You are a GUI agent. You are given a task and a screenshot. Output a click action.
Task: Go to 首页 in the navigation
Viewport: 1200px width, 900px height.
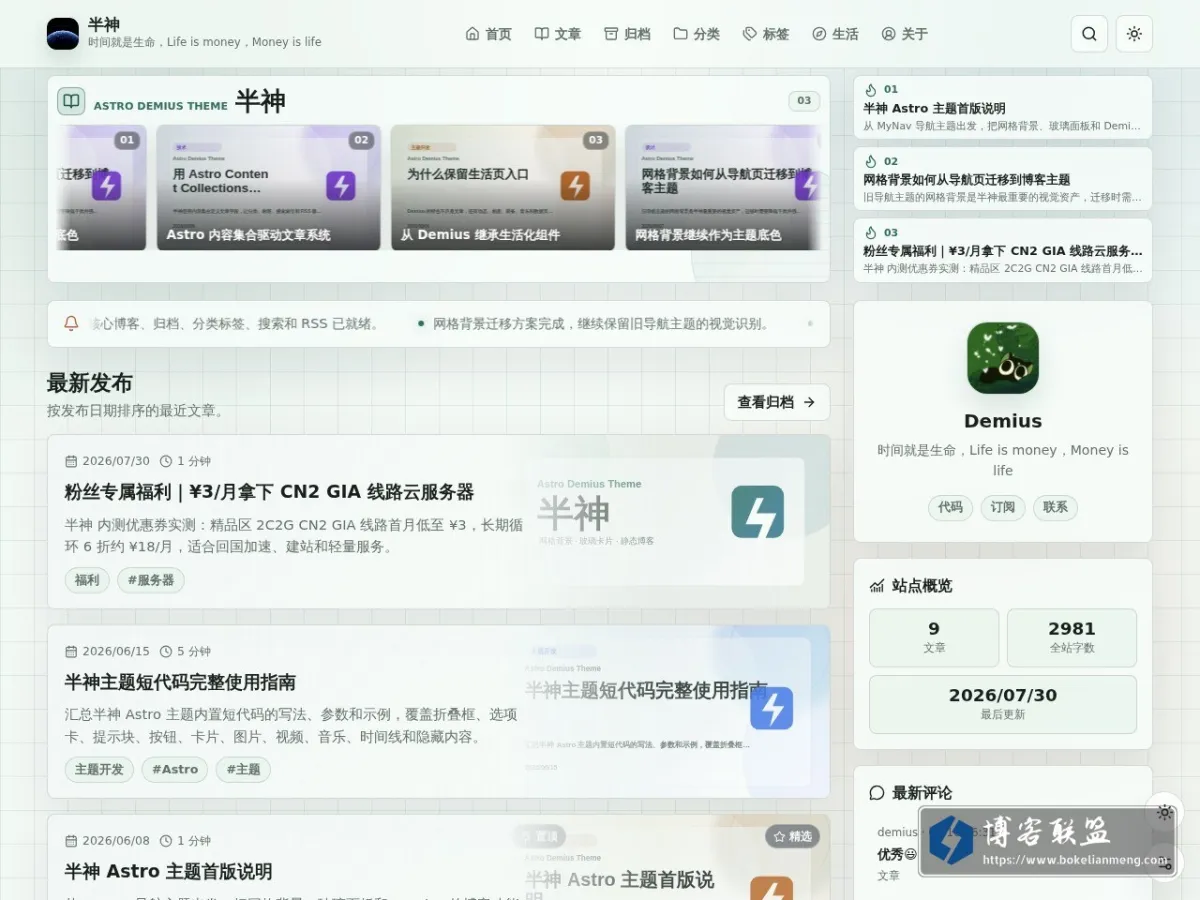(x=489, y=34)
